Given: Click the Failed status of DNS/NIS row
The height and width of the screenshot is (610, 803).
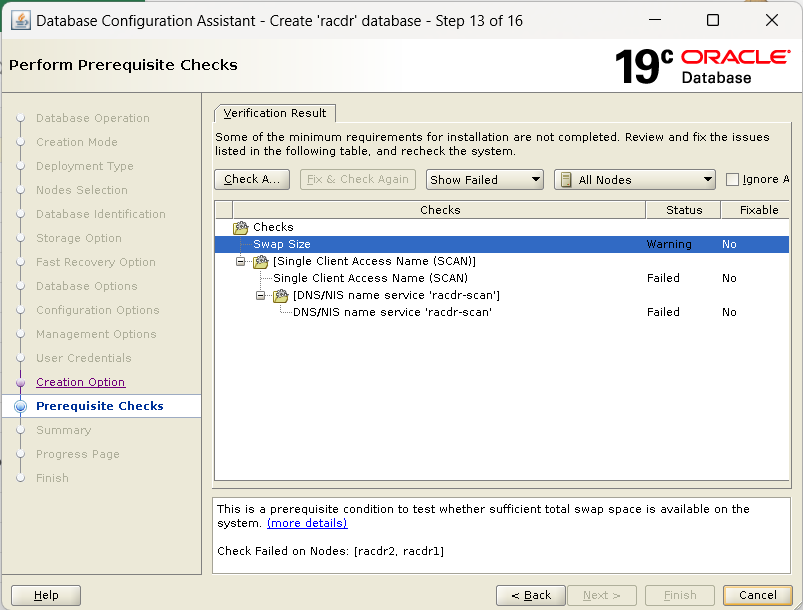Looking at the screenshot, I should (663, 312).
